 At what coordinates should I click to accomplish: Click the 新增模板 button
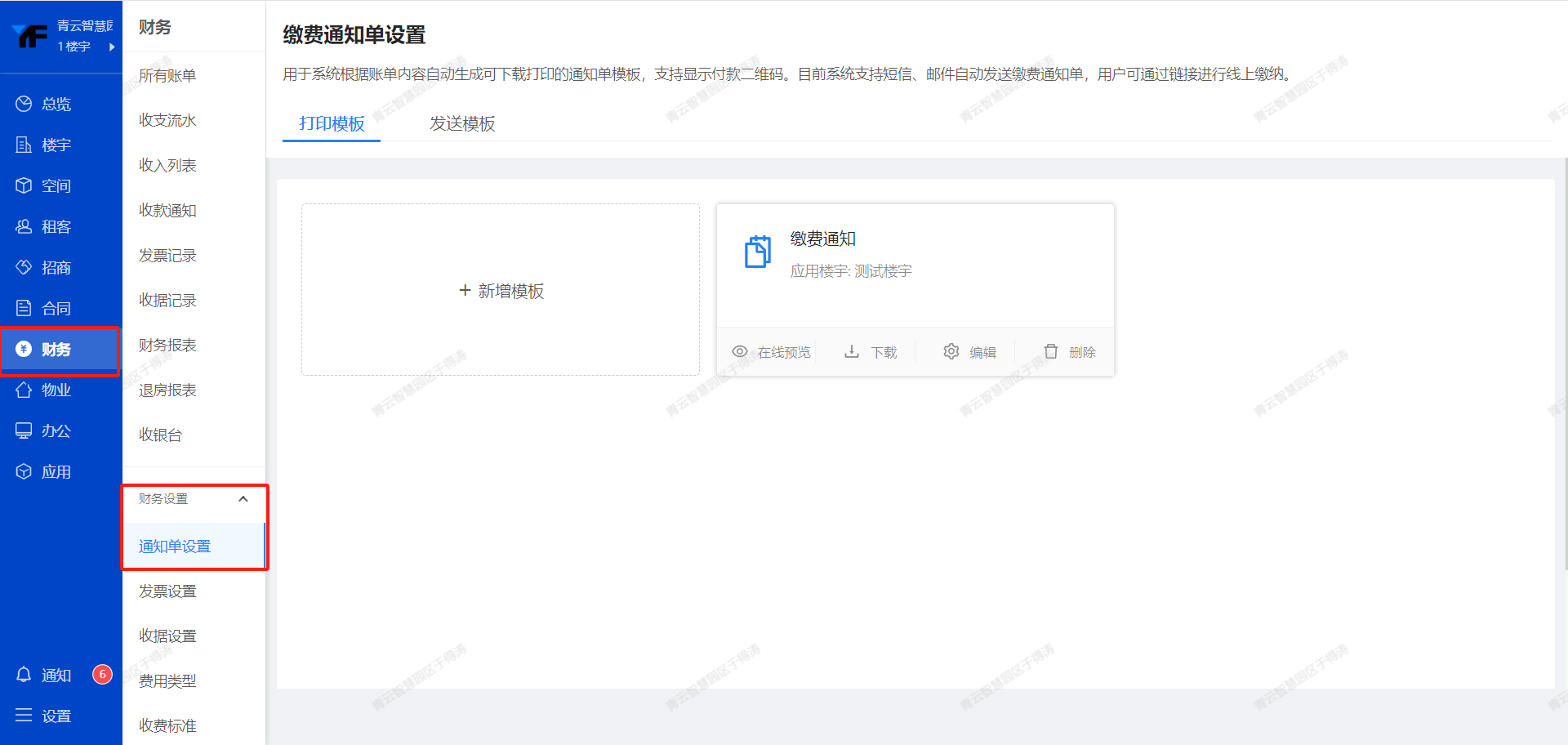(x=501, y=291)
